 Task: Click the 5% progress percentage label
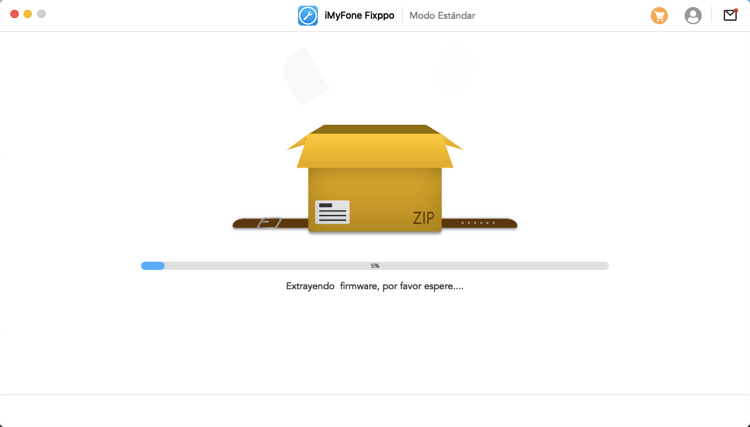point(375,266)
